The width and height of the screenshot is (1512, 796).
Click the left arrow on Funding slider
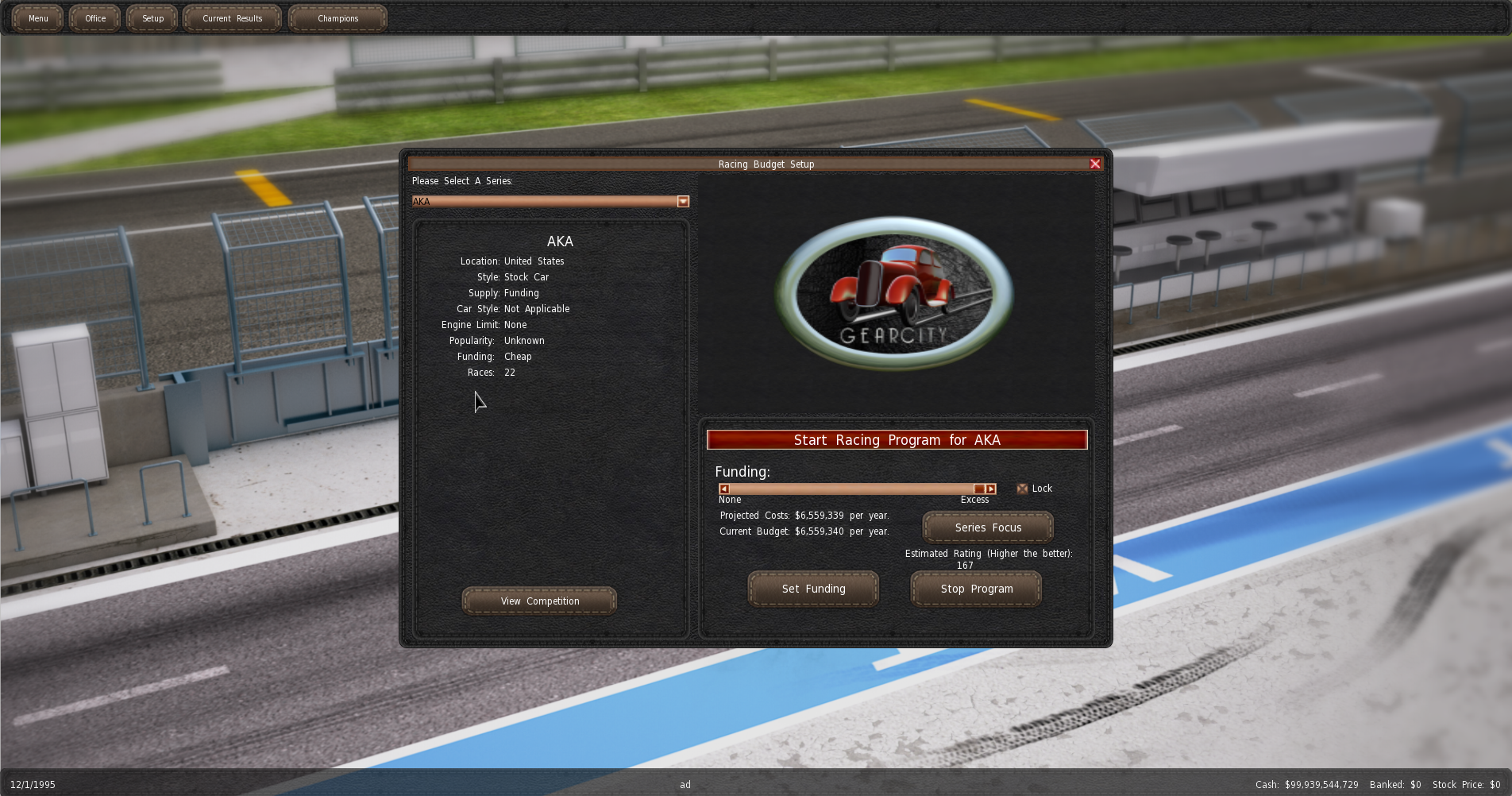(723, 489)
